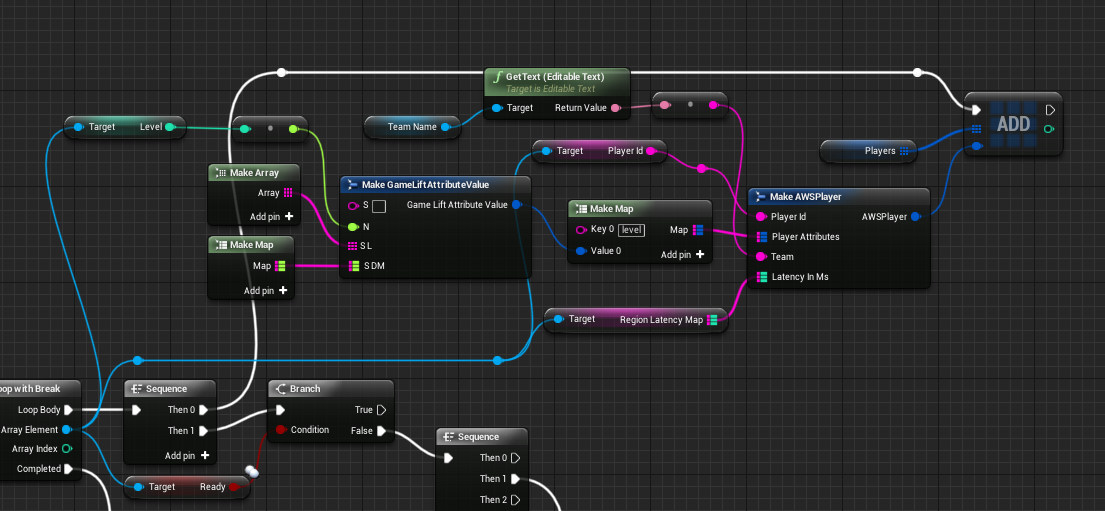Click the Ready boolean output pin
This screenshot has width=1105, height=511.
(234, 487)
